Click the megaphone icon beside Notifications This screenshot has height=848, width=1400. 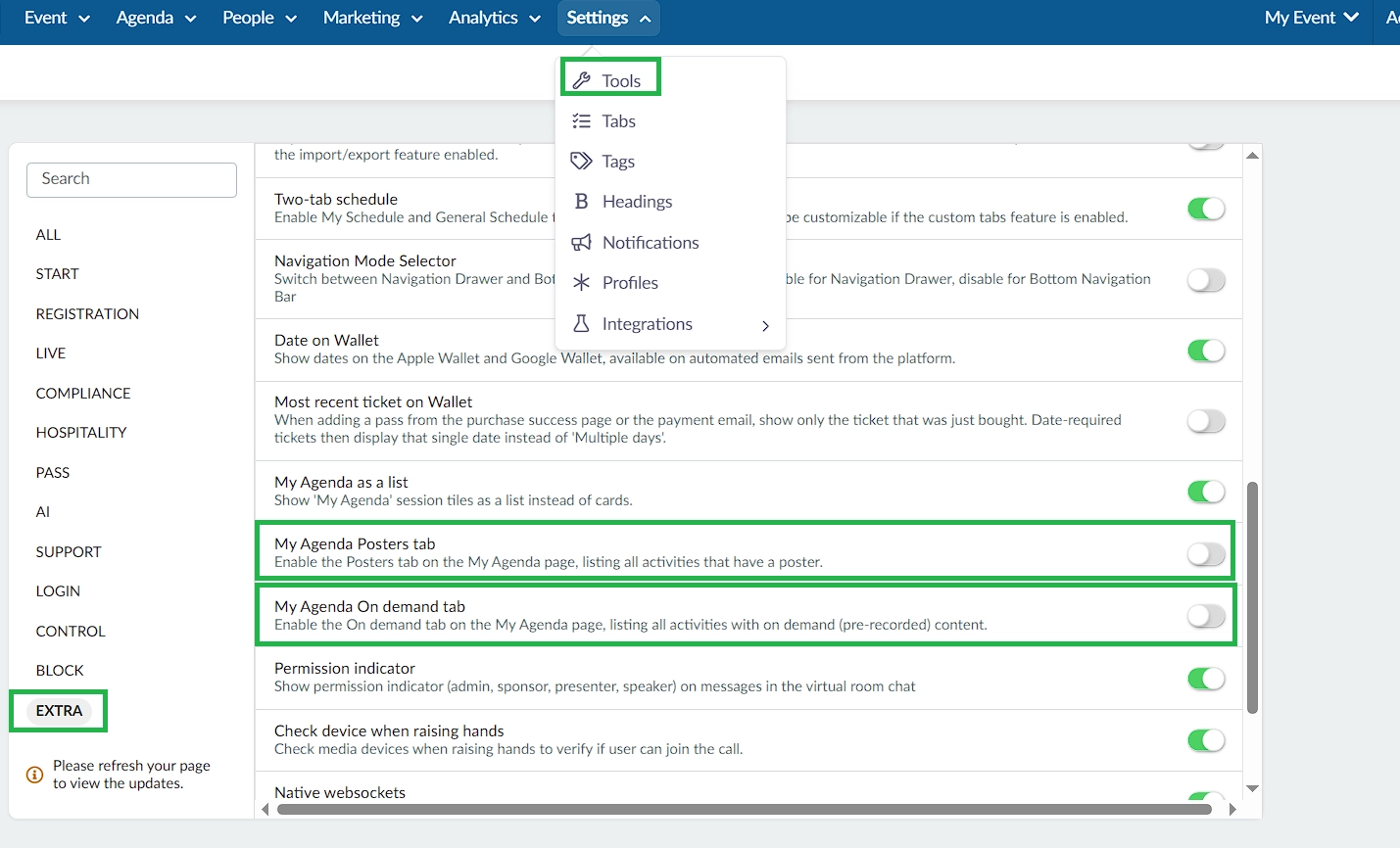click(582, 243)
